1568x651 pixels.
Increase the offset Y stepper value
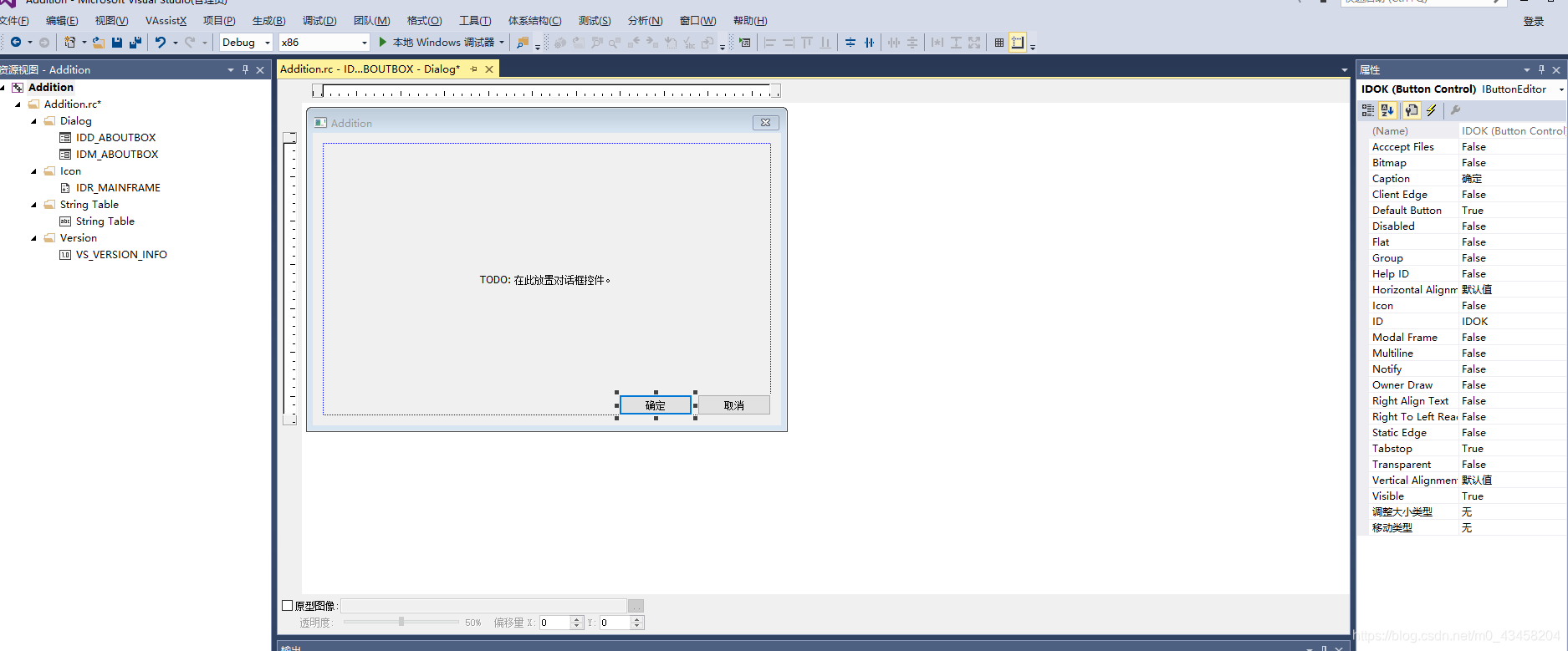pos(637,619)
